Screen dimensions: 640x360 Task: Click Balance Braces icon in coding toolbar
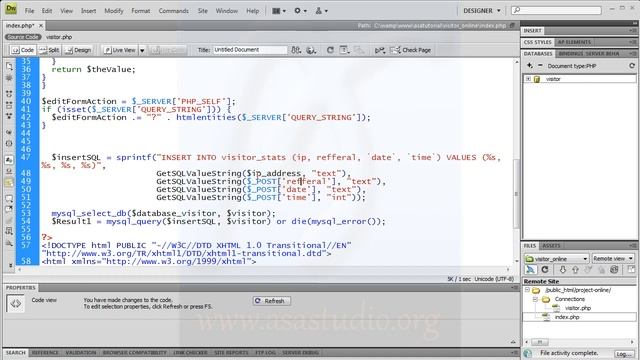9,144
